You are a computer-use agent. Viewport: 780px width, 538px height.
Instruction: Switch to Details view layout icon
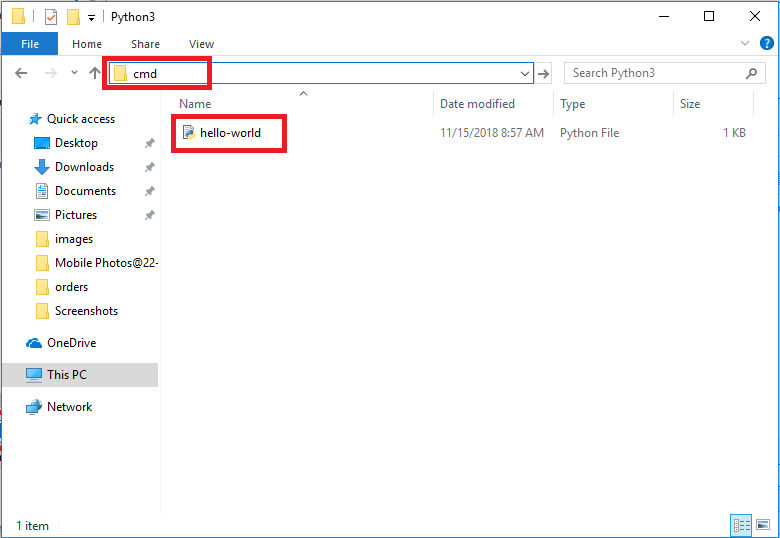tap(741, 525)
